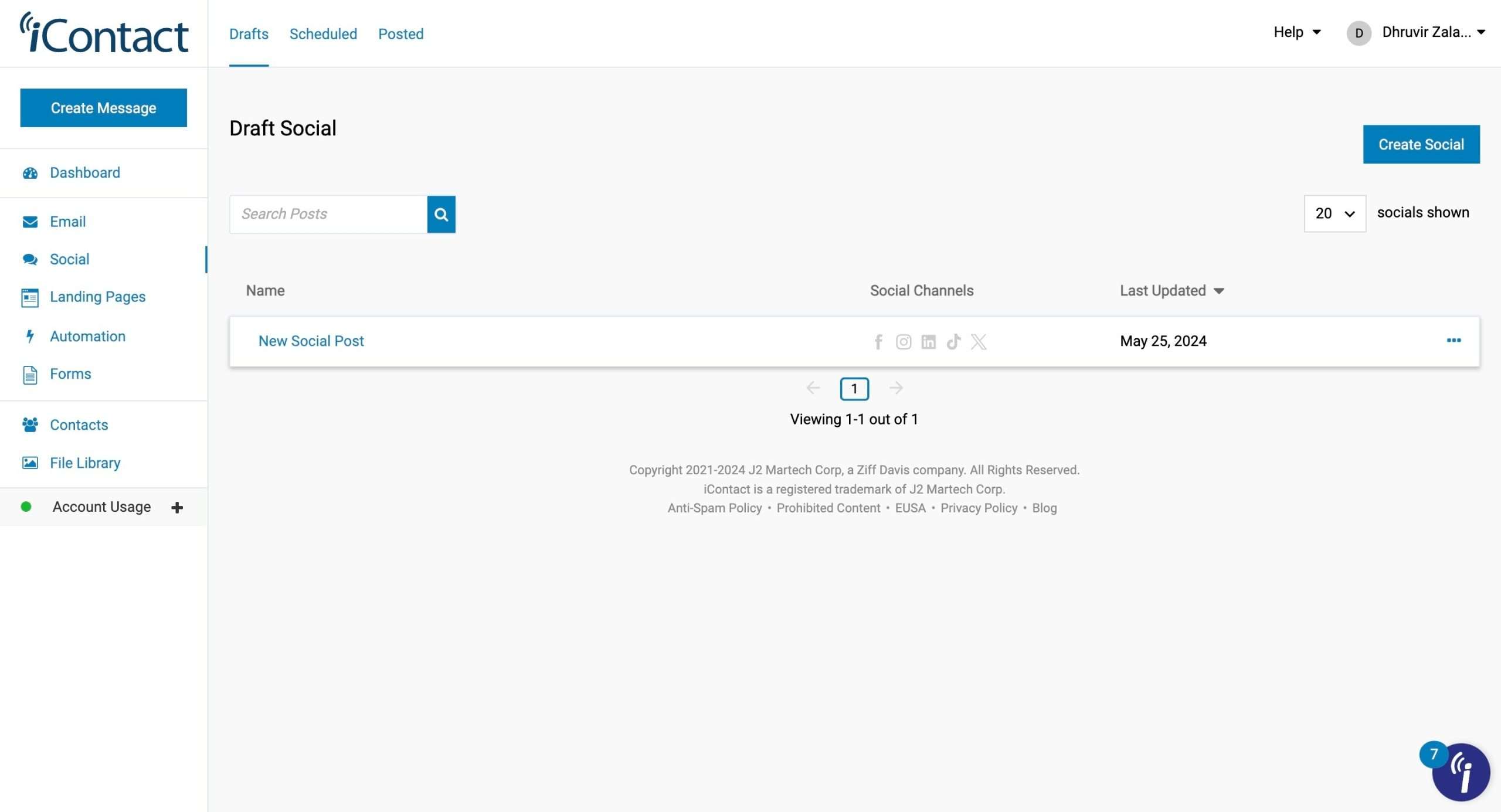Open the Dhruvir Zala account dropdown
The width and height of the screenshot is (1501, 812).
coord(1433,32)
